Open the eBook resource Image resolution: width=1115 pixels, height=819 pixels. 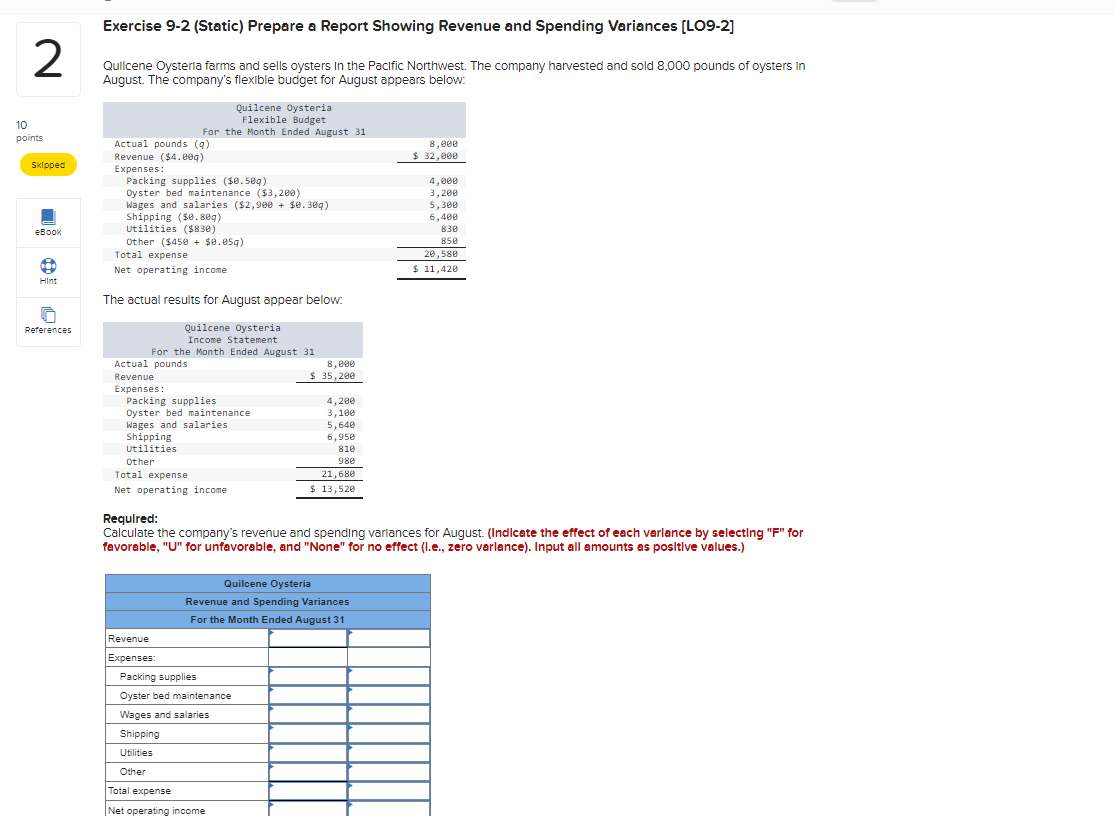[x=47, y=222]
